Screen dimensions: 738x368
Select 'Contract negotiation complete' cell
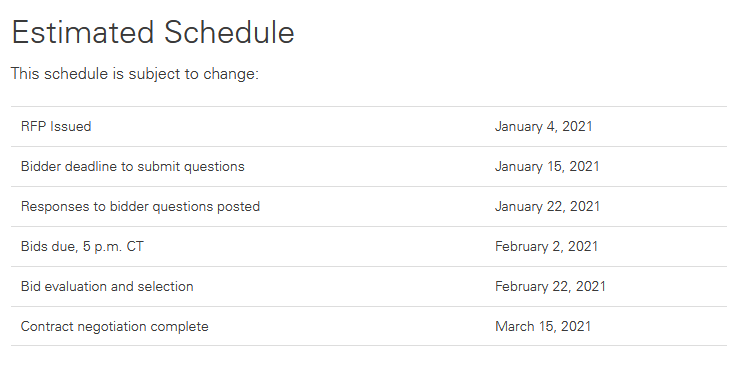click(x=115, y=327)
